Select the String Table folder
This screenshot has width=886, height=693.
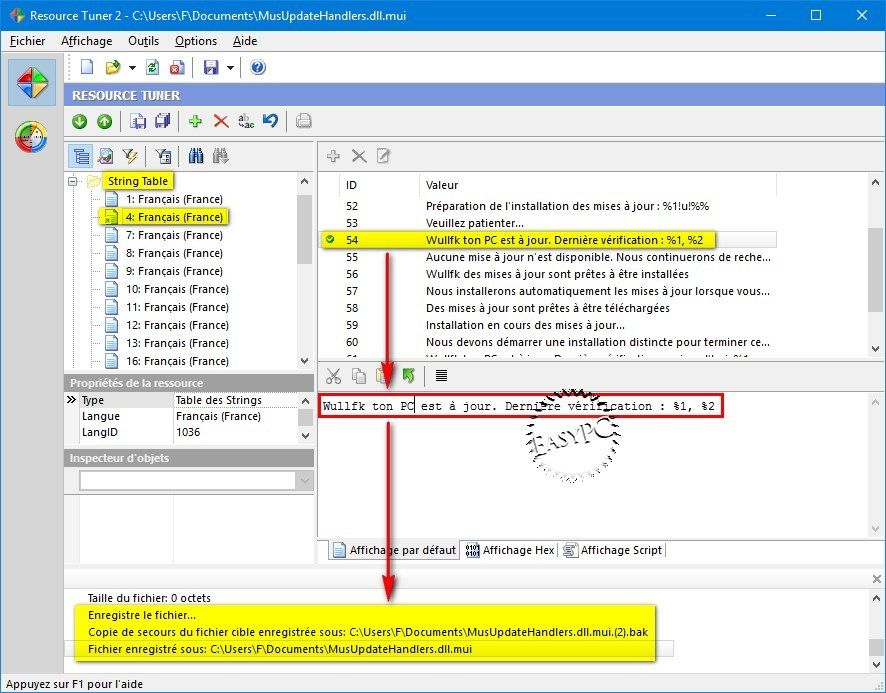[x=138, y=181]
